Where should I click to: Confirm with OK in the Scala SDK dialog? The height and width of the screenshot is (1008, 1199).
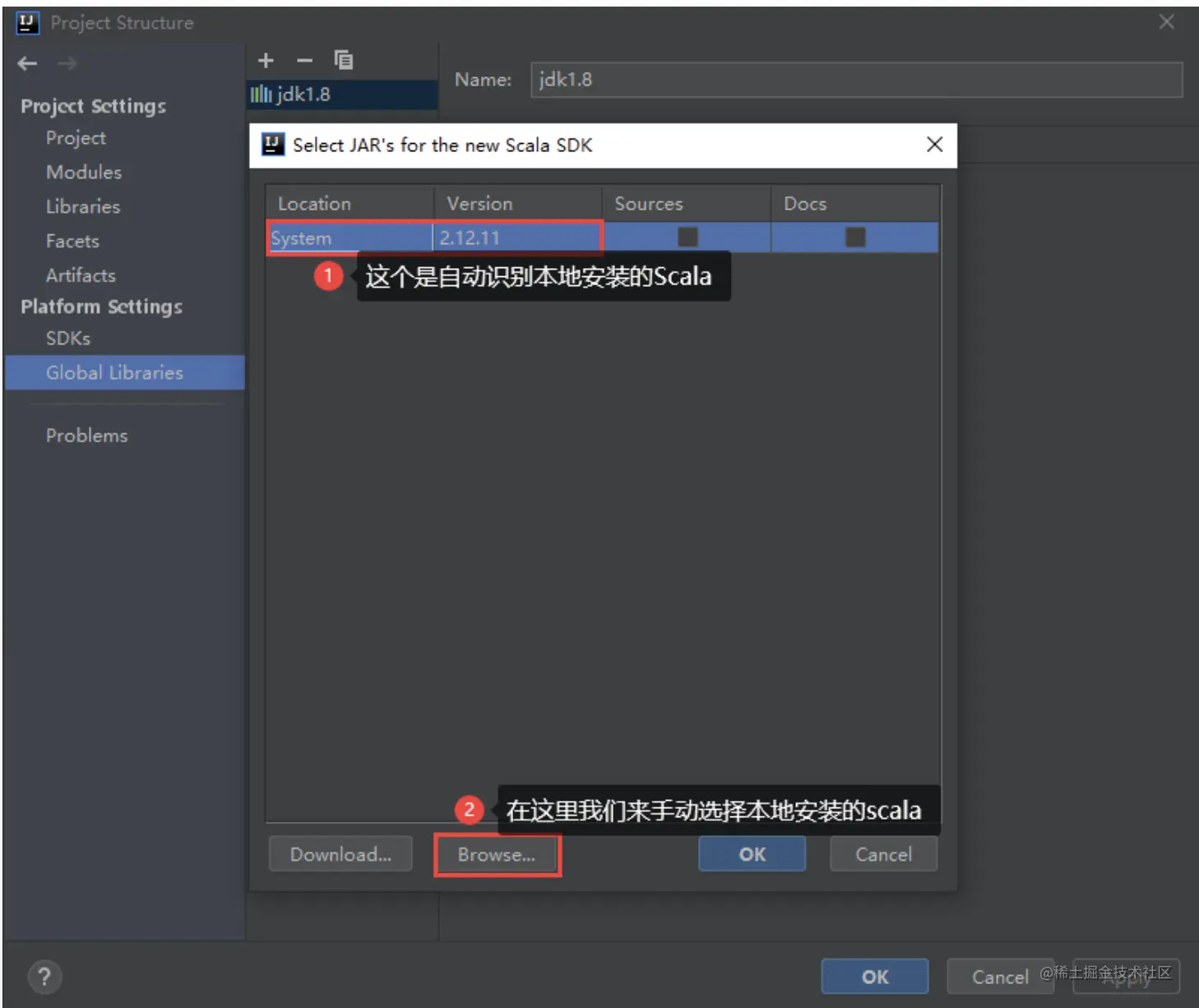click(x=752, y=854)
